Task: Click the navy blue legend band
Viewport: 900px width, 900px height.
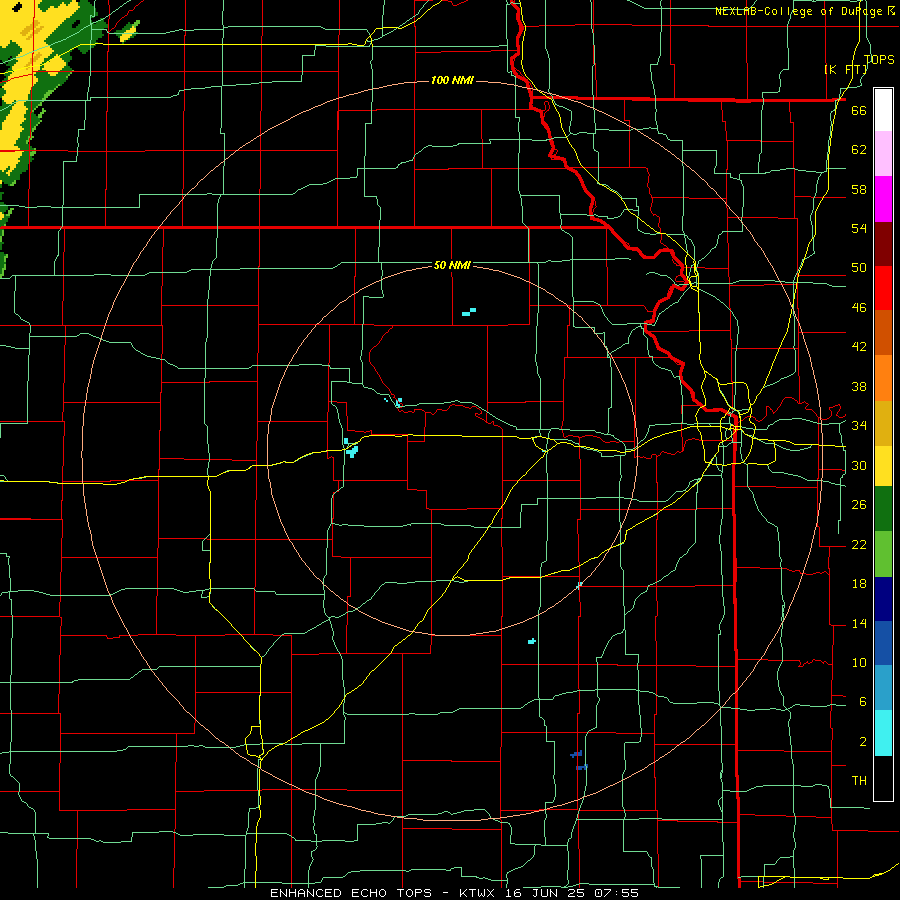Action: pyautogui.click(x=883, y=599)
